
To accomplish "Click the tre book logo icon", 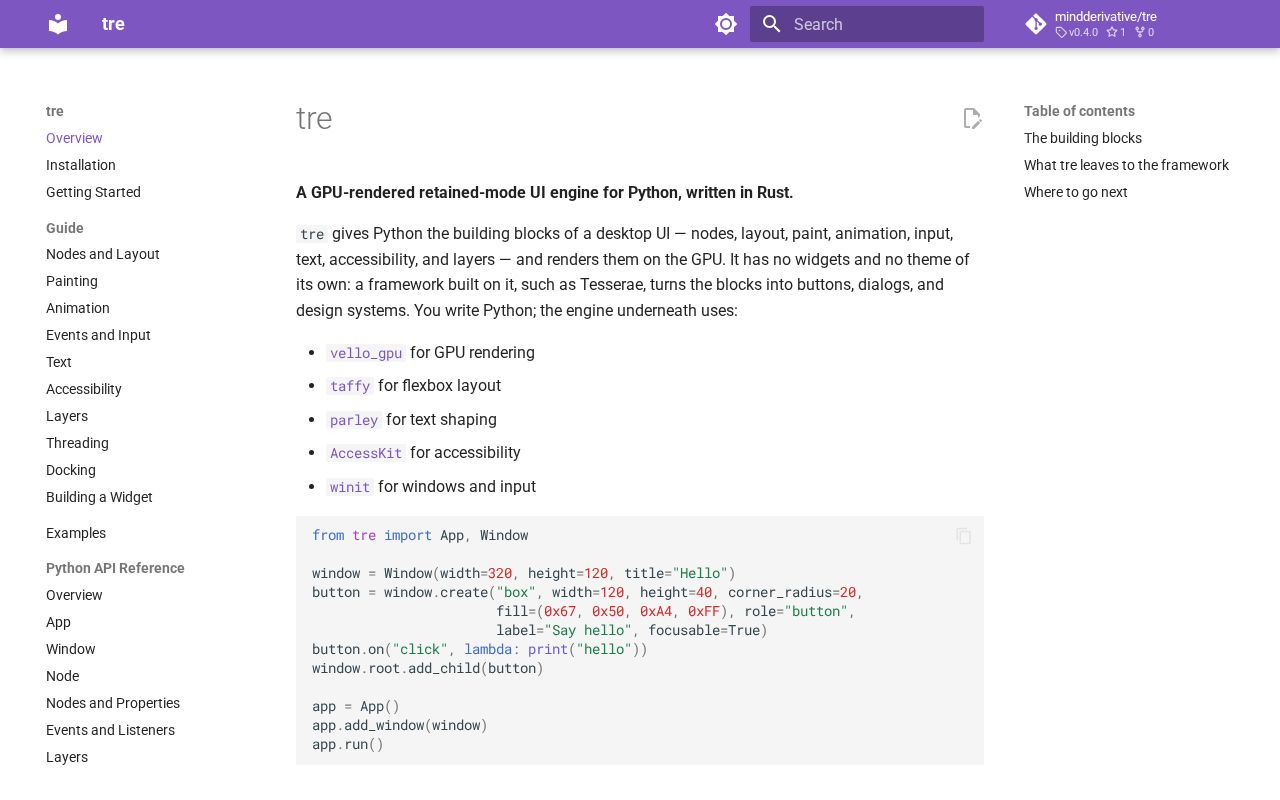I will (58, 24).
